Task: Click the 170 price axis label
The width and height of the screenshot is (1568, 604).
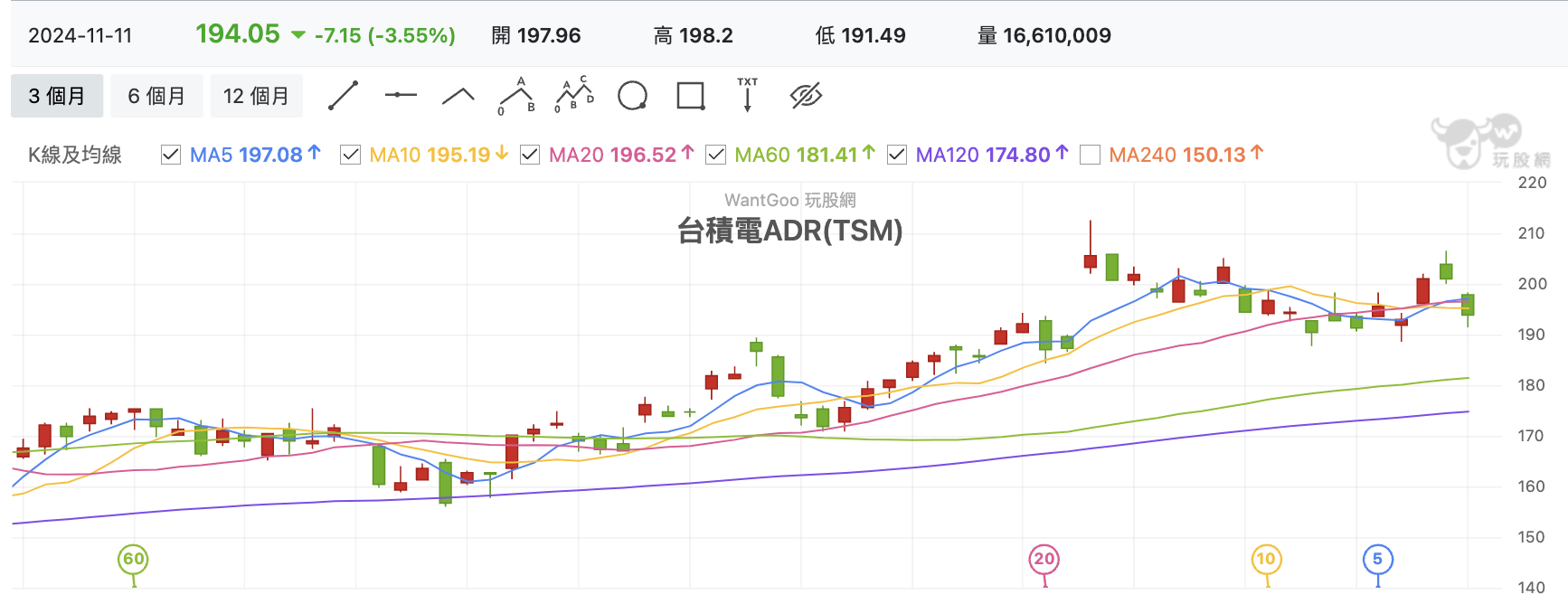Action: [x=1532, y=436]
